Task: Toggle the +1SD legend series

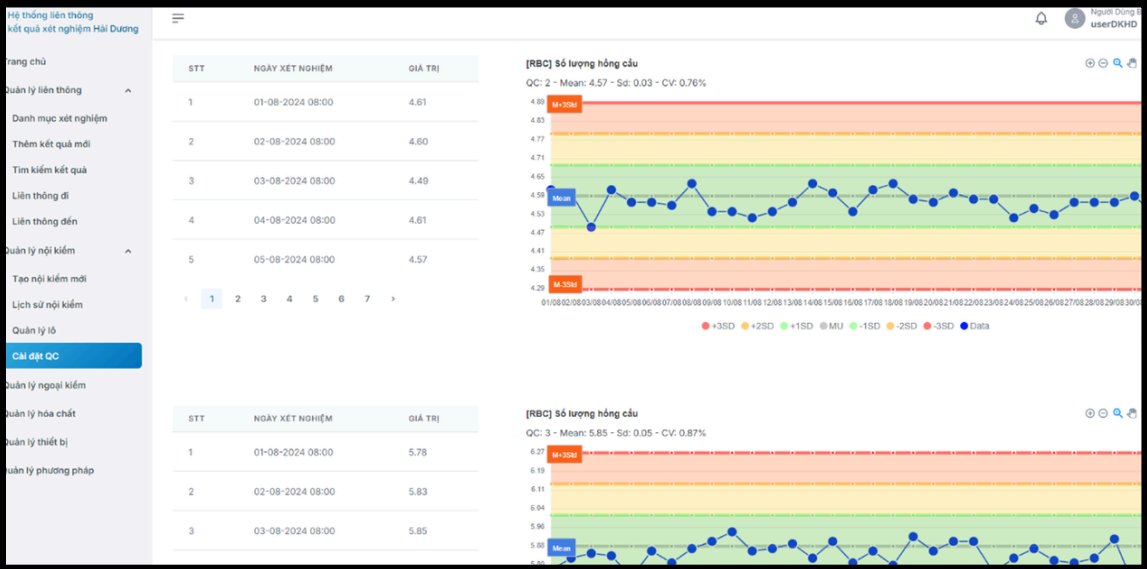Action: tap(796, 326)
